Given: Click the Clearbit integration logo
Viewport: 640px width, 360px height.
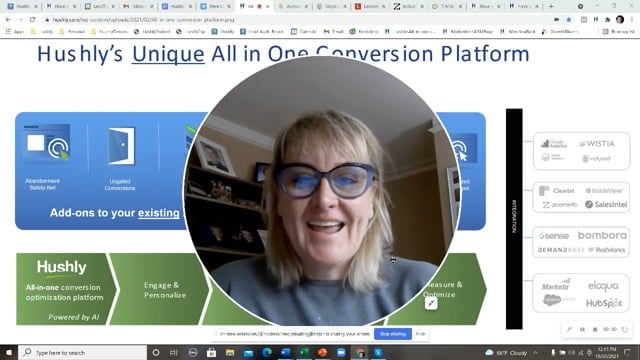Looking at the screenshot, I should tap(557, 191).
